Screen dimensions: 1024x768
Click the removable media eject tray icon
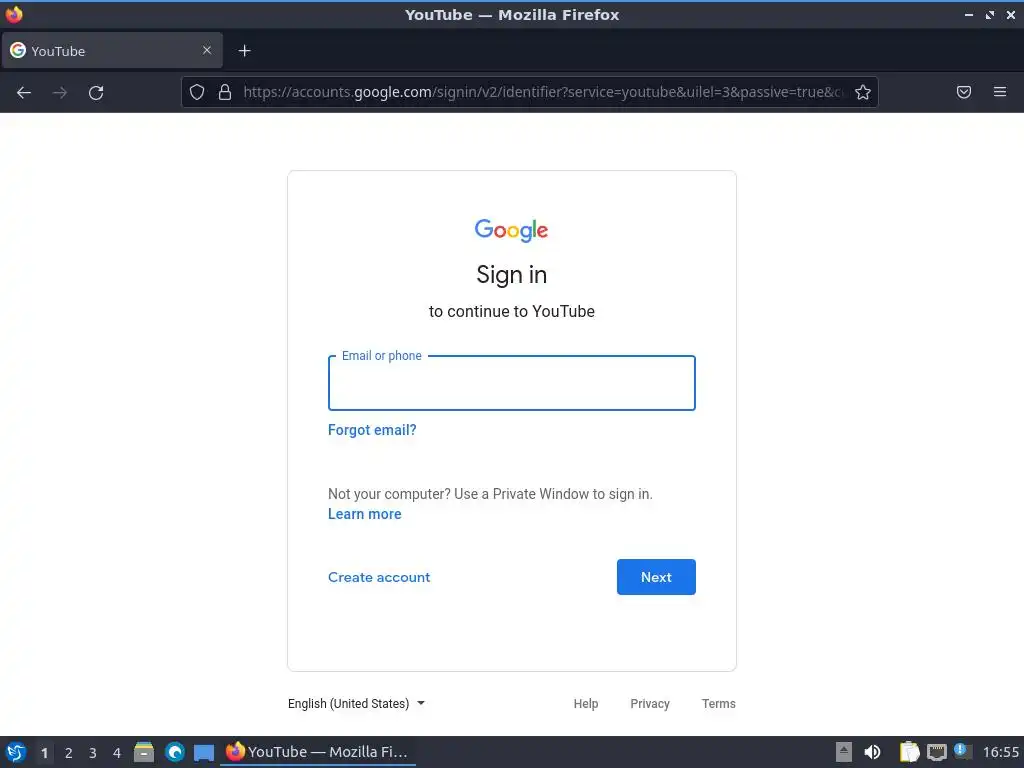pyautogui.click(x=844, y=752)
